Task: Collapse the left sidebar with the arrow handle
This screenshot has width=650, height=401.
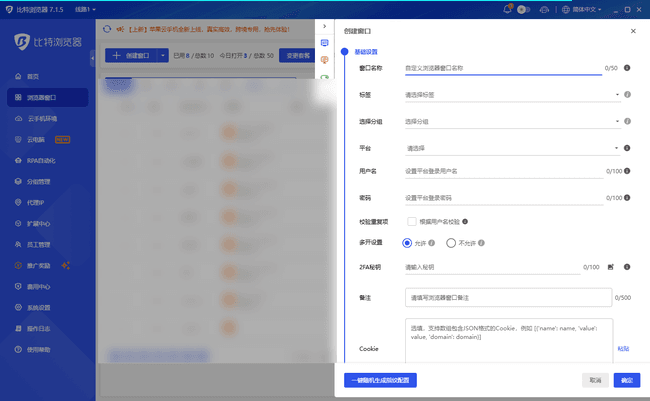Action: [92, 58]
